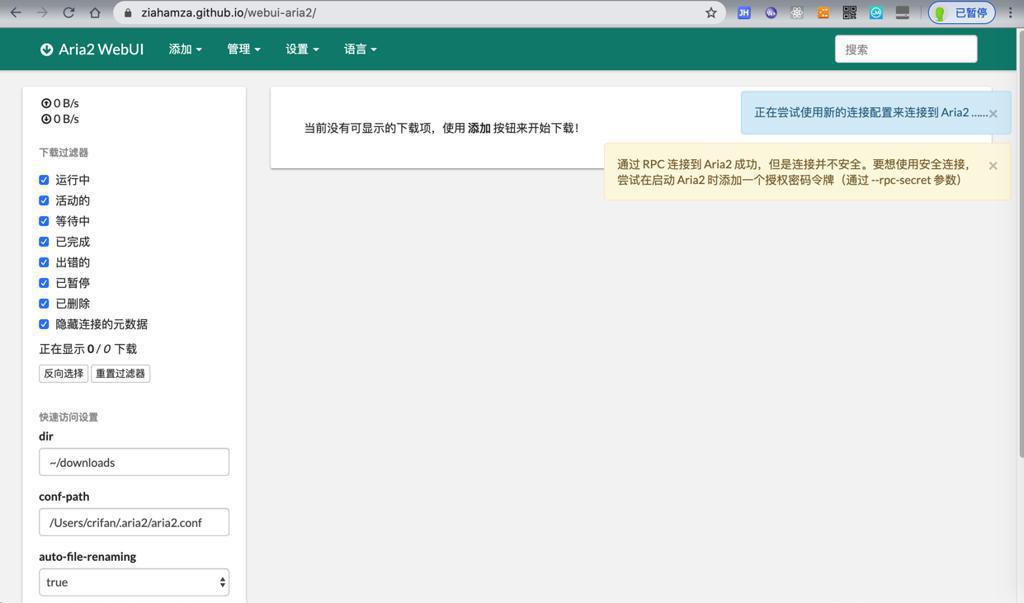1024x603 pixels.
Task: Click Aria2 WebUI brand link
Action: coord(92,50)
